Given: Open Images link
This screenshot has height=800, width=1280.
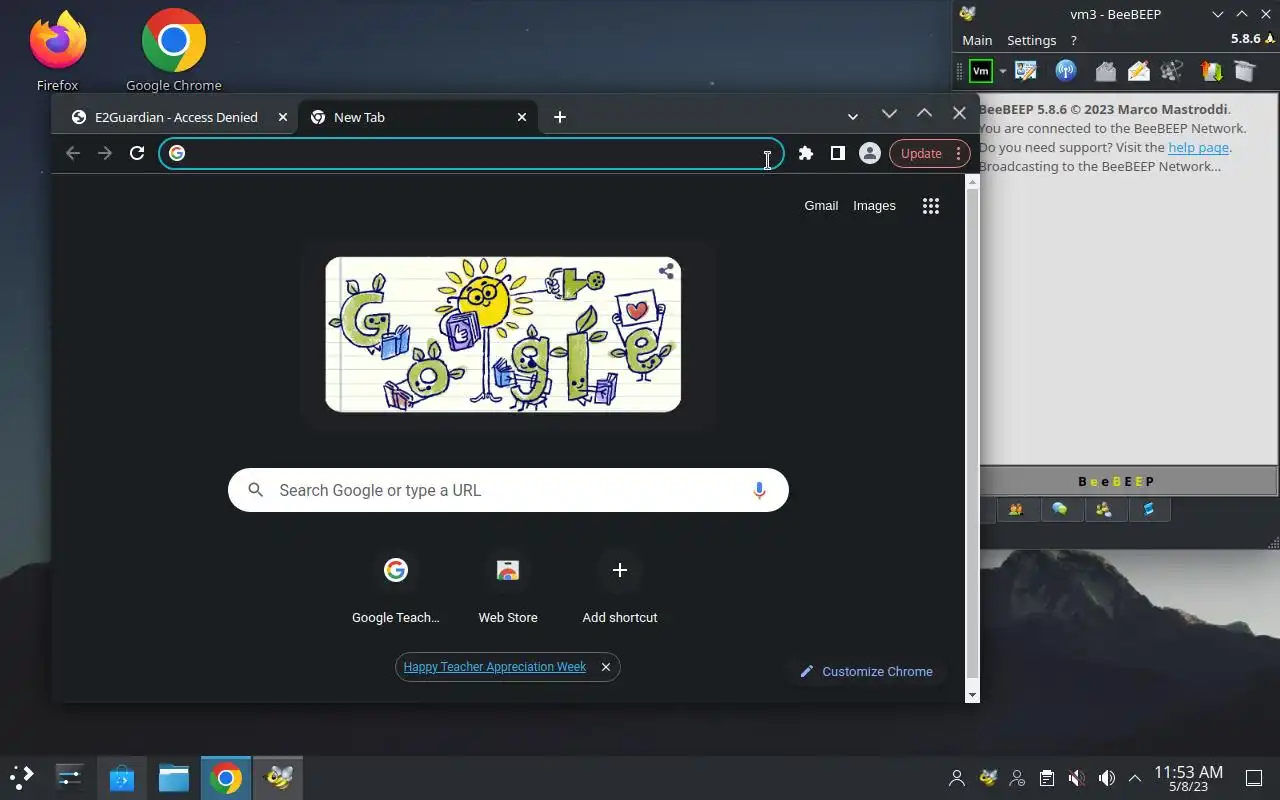Looking at the screenshot, I should 874,205.
